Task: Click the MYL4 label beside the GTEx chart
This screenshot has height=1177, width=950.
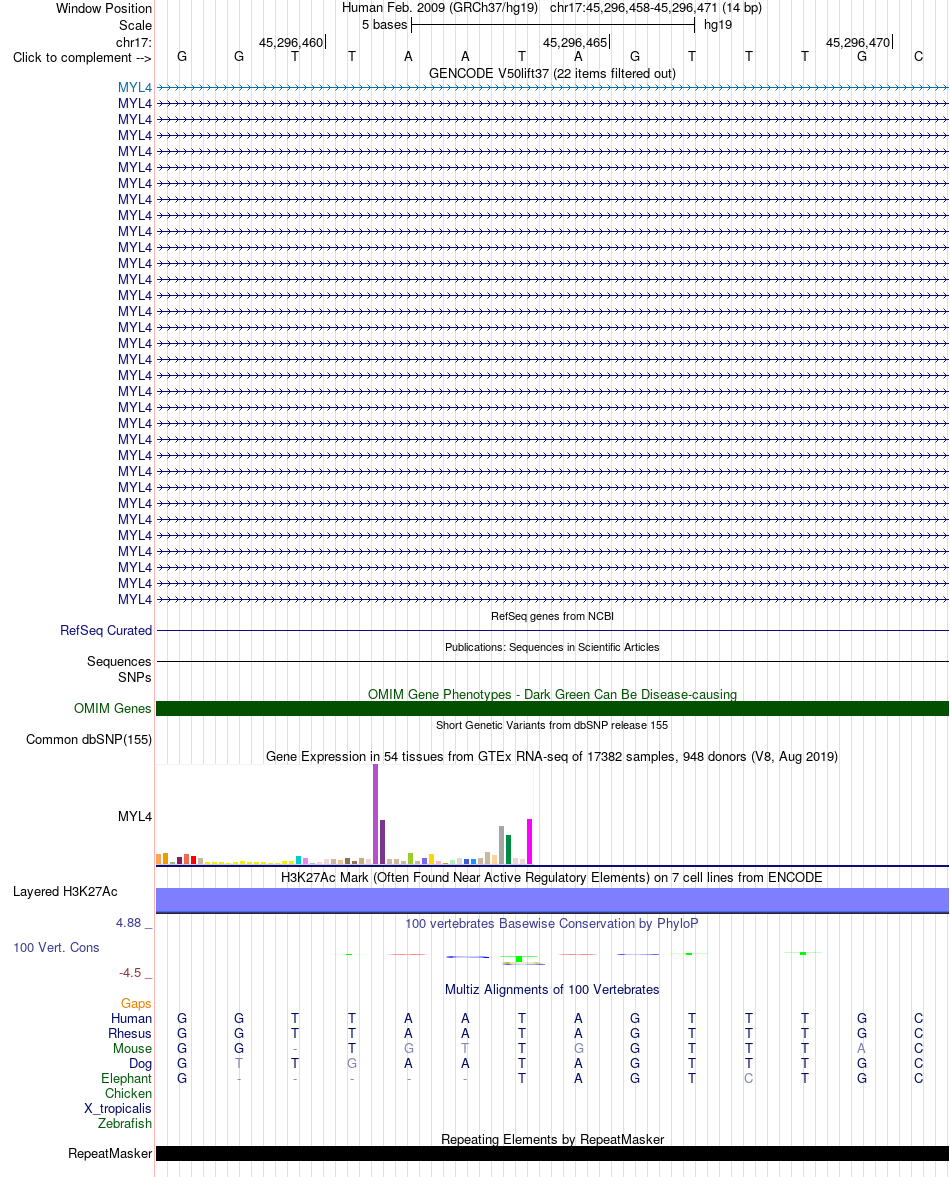Action: (134, 817)
